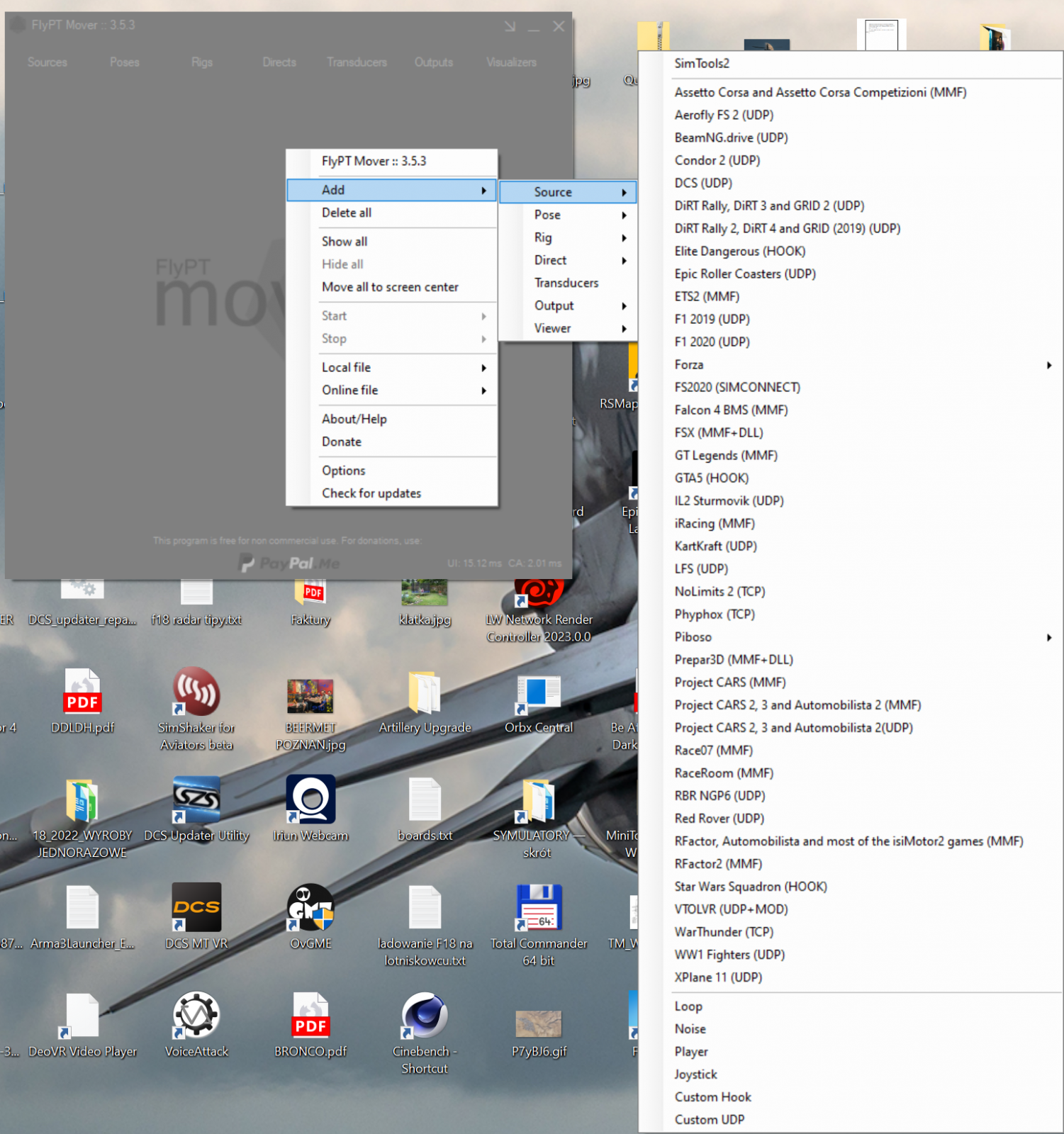The height and width of the screenshot is (1134, 1064).
Task: Expand the Direct submenu
Action: tap(568, 260)
